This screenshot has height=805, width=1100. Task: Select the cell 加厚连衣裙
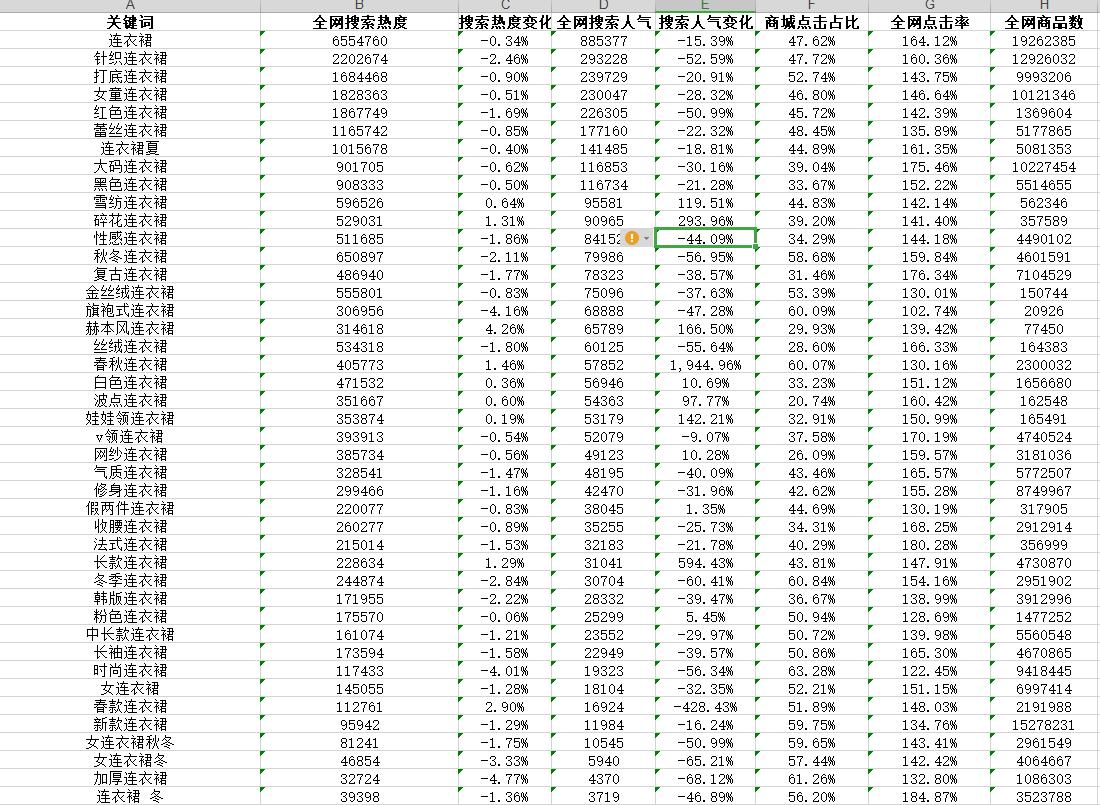click(130, 779)
